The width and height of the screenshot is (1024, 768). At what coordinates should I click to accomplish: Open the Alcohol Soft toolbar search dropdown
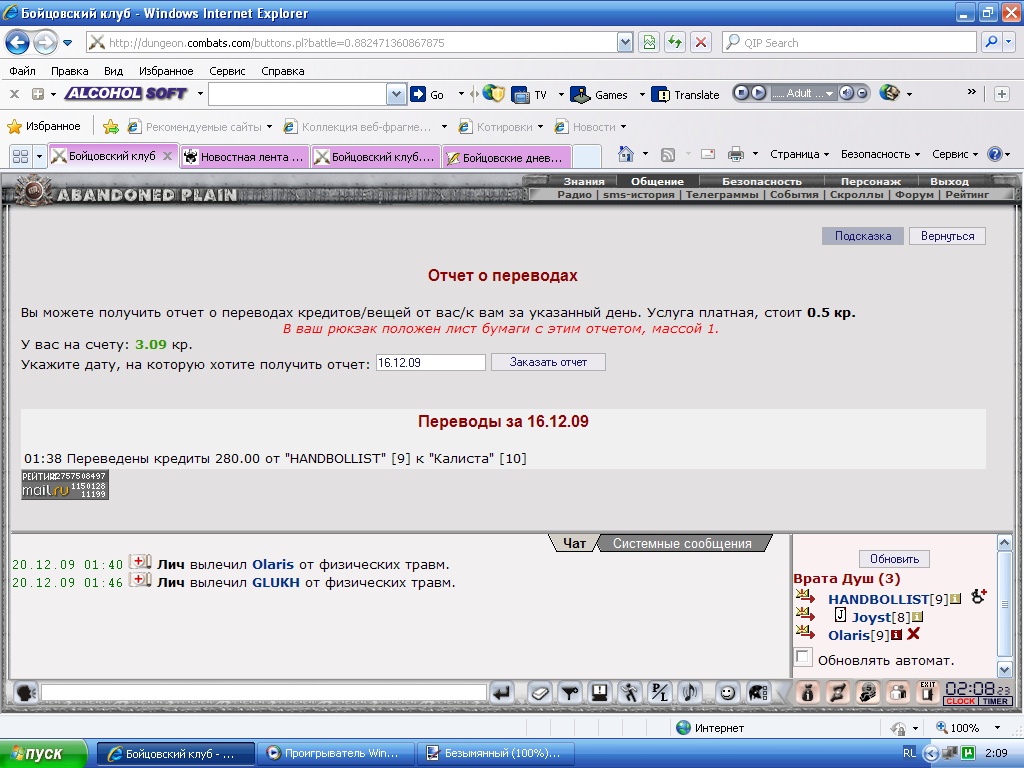(x=396, y=95)
